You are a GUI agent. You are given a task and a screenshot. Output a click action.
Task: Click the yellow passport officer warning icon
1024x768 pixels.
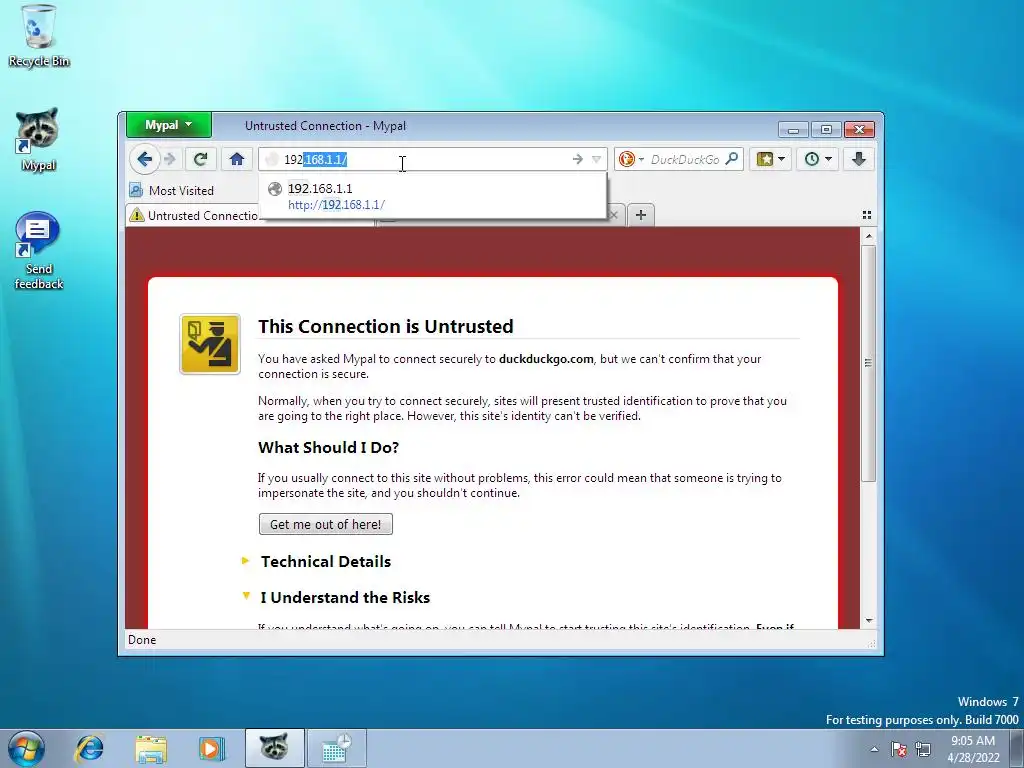[x=210, y=344]
